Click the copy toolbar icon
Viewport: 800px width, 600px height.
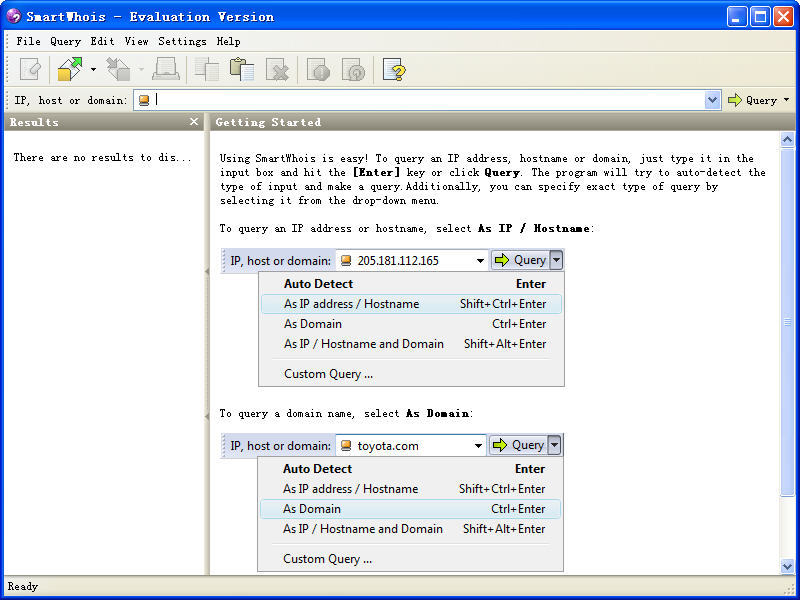coord(207,69)
